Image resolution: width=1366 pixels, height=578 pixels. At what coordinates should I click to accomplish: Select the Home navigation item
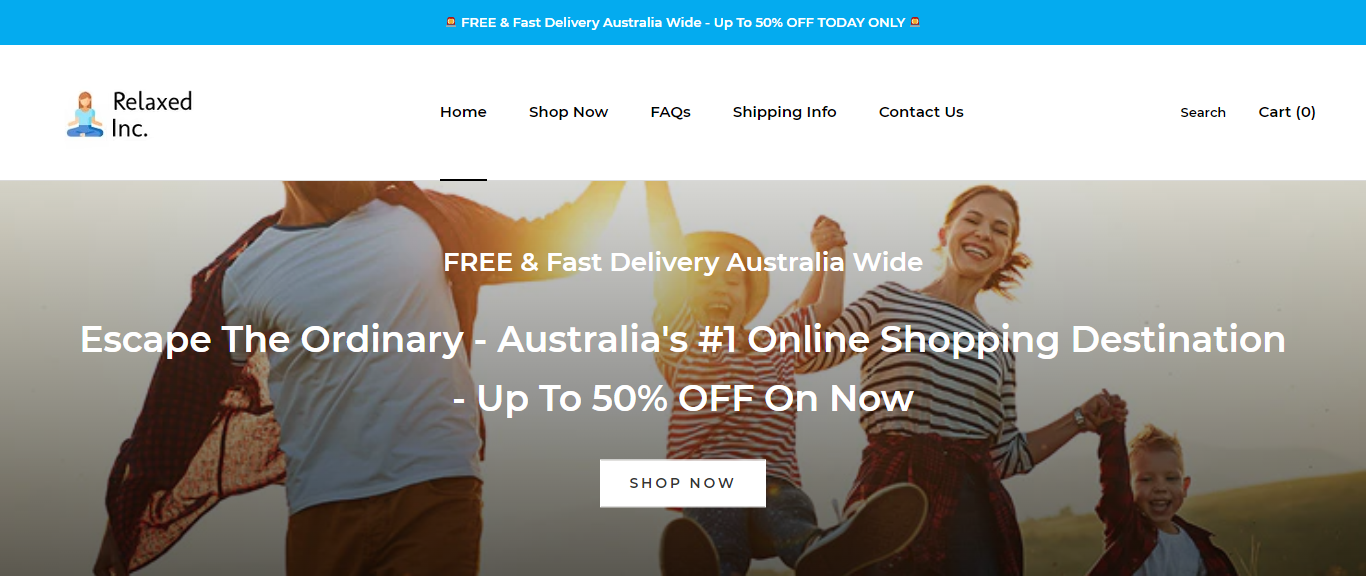pyautogui.click(x=463, y=112)
